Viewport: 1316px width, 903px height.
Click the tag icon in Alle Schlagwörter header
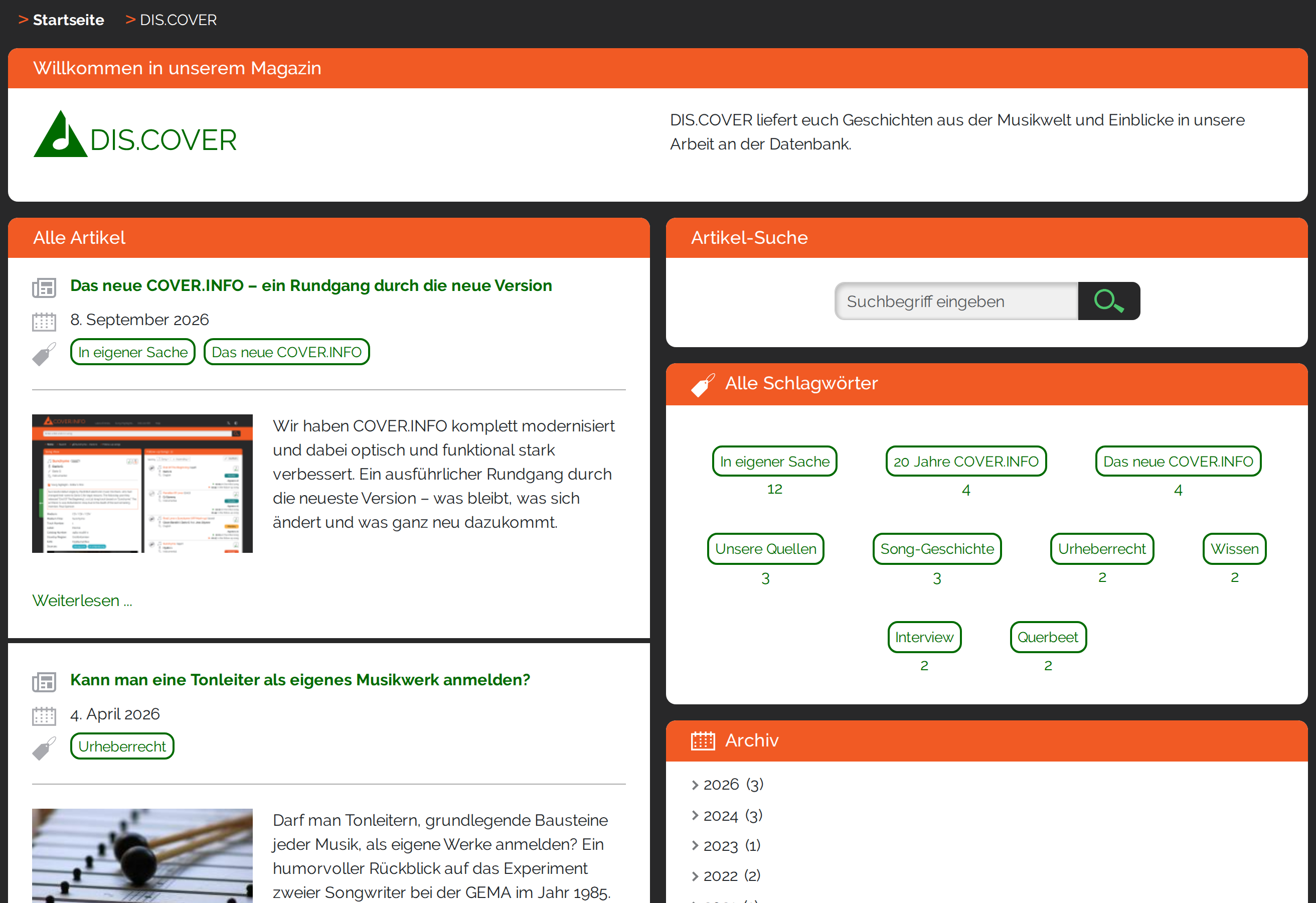point(703,385)
